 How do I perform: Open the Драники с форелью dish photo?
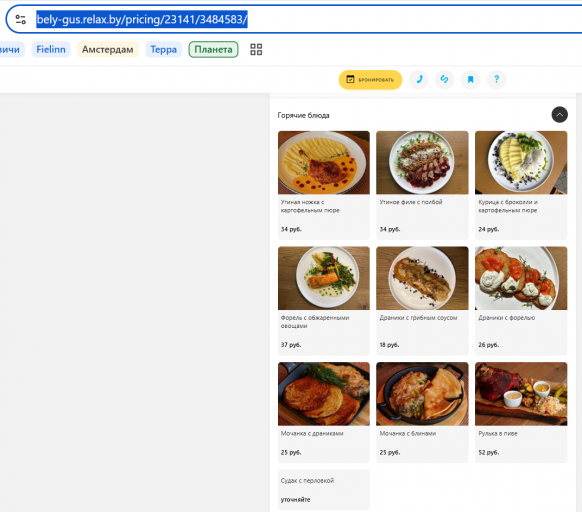(521, 278)
